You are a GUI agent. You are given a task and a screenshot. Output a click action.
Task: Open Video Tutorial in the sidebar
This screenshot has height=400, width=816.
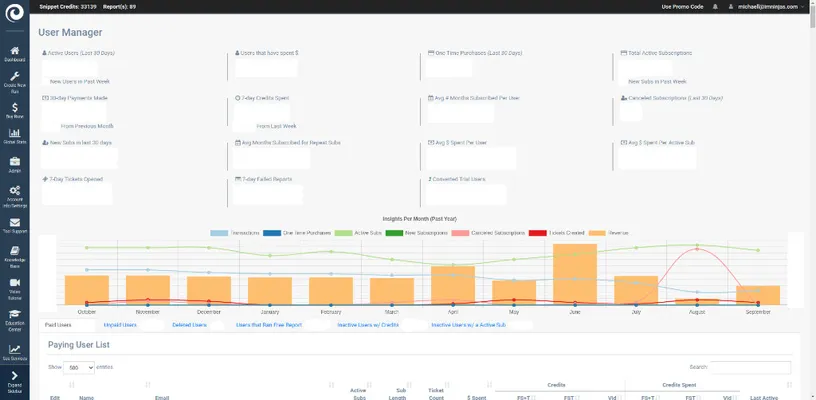(14, 288)
